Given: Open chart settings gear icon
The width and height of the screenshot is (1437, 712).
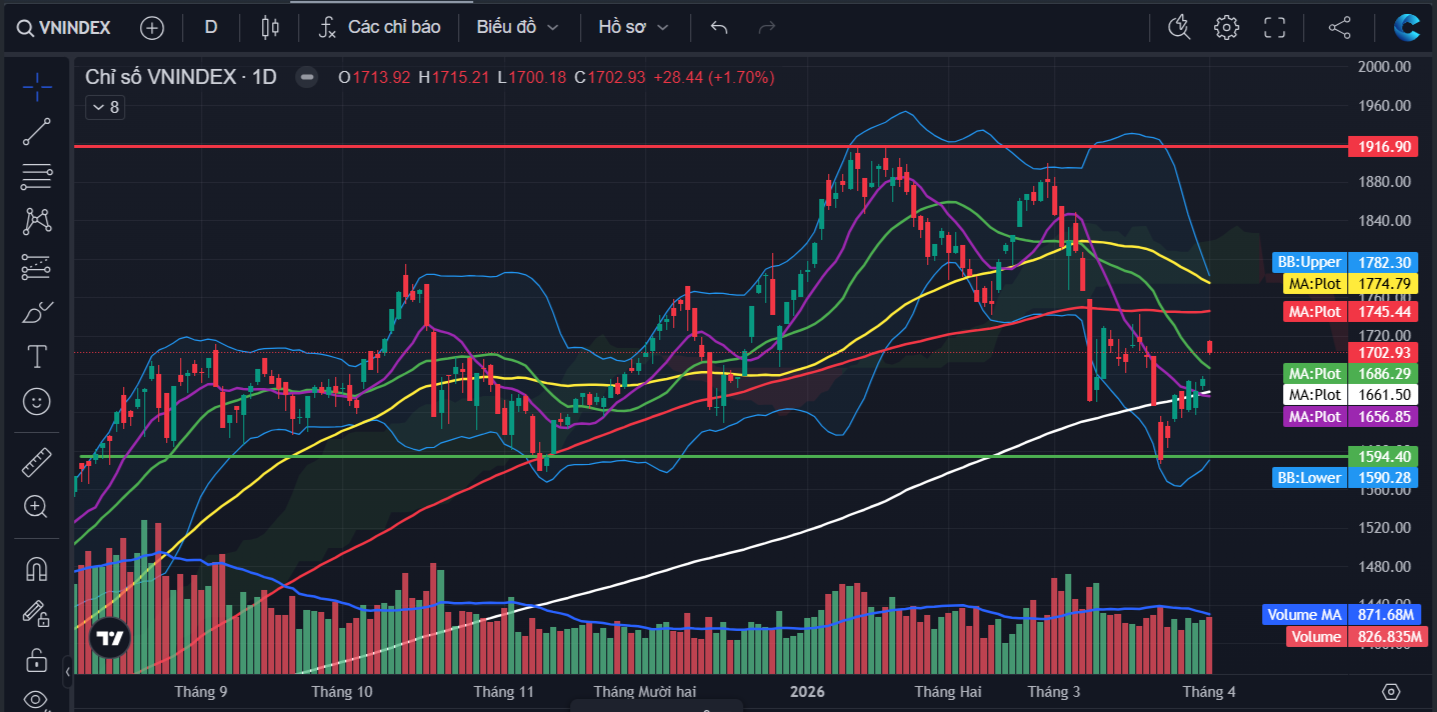Looking at the screenshot, I should pyautogui.click(x=1226, y=27).
